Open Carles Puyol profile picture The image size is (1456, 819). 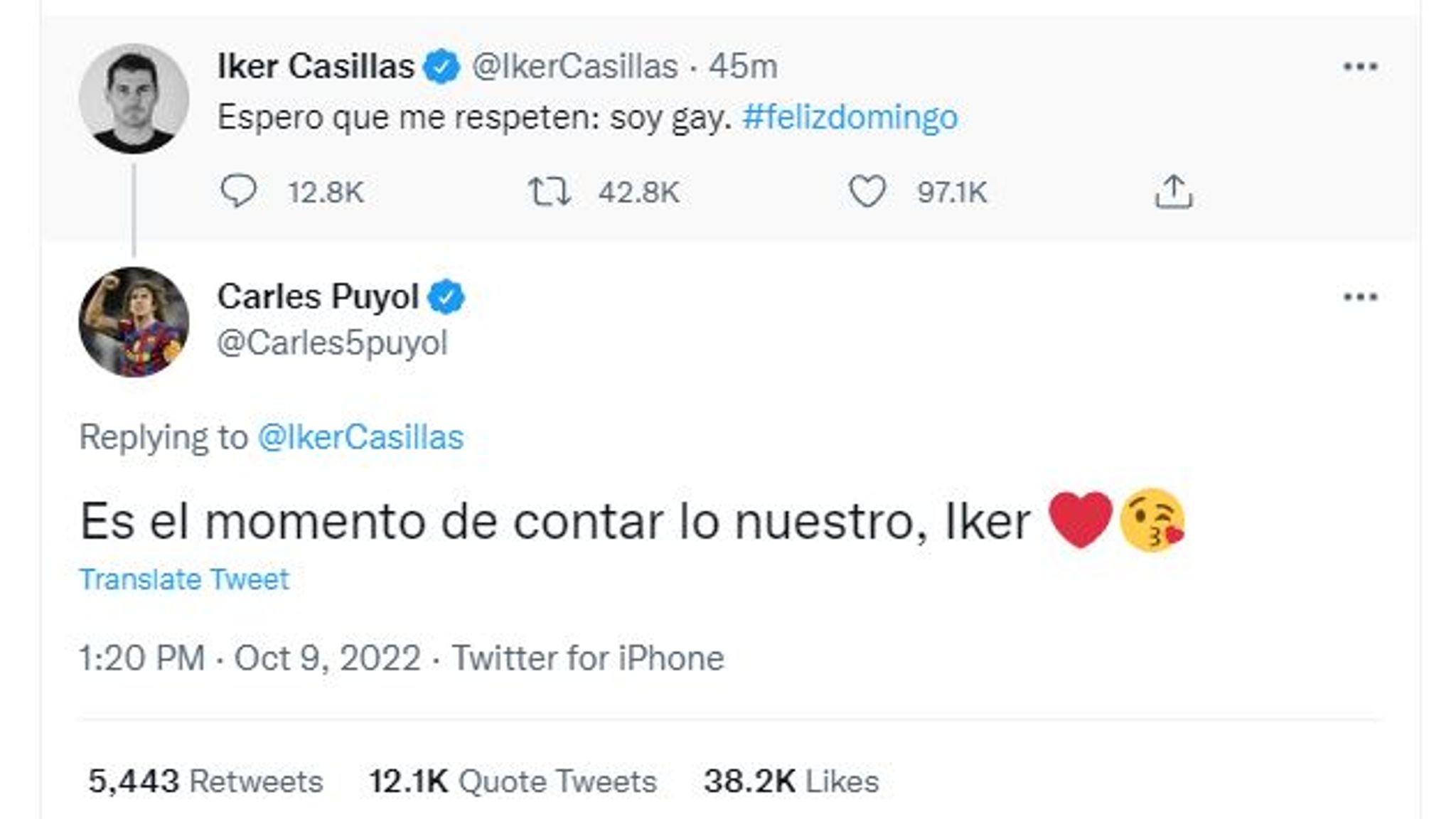point(134,321)
